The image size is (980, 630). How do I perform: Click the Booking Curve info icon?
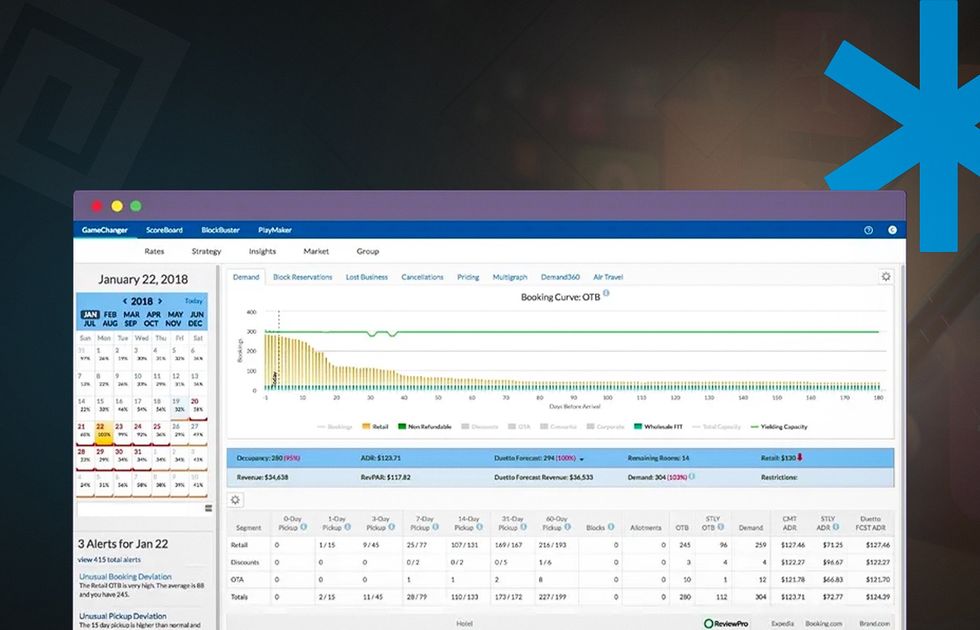[606, 293]
